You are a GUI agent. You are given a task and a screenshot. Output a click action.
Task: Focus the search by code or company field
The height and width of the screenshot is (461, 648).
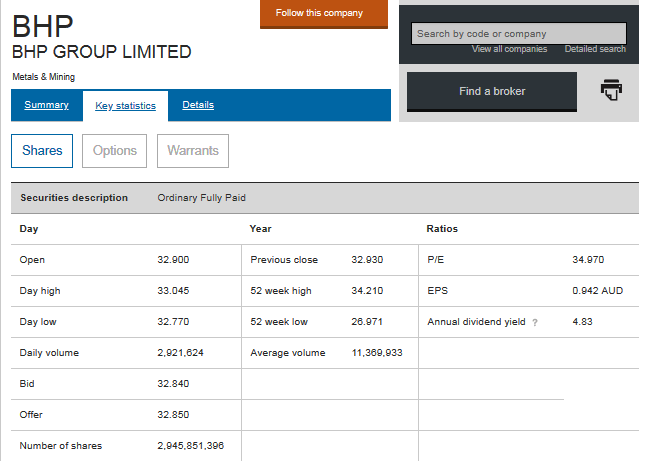pyautogui.click(x=519, y=33)
